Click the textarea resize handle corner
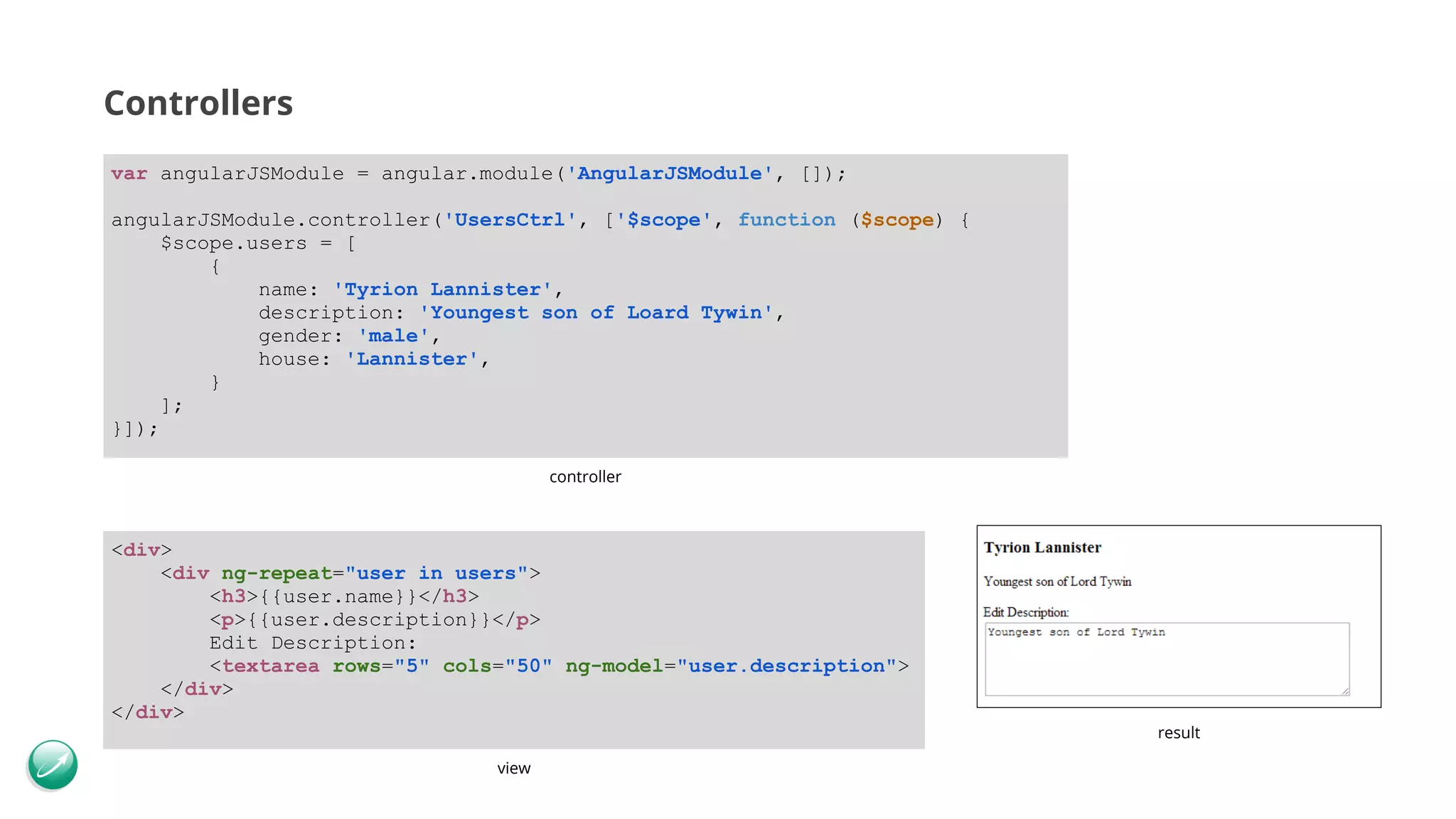This screenshot has width=1456, height=819. [1344, 691]
